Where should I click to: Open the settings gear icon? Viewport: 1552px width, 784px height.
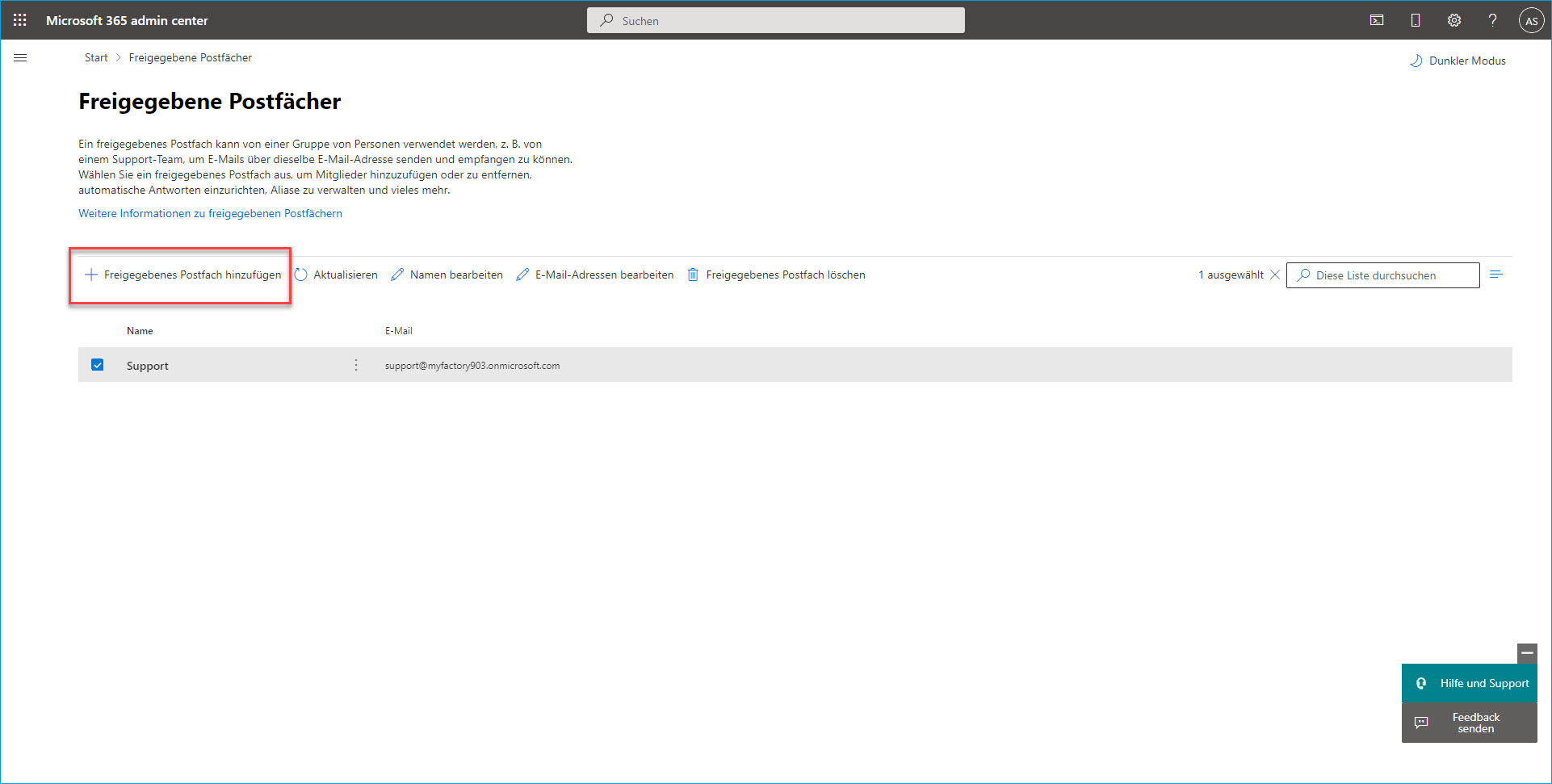click(x=1454, y=20)
